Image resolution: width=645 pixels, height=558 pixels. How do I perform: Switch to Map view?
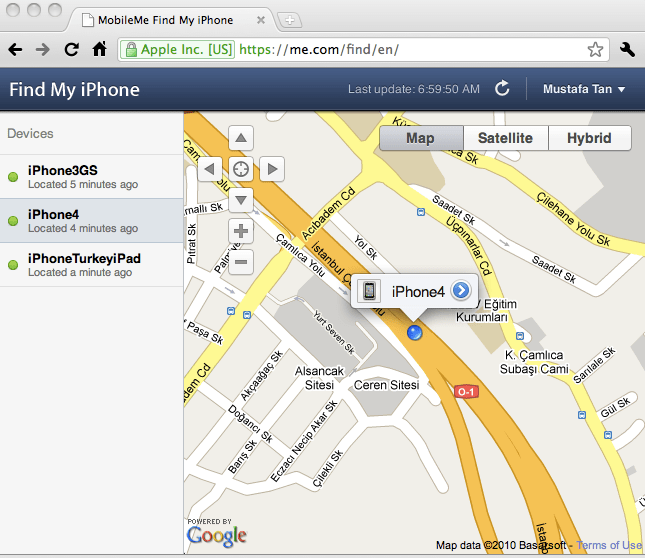421,138
